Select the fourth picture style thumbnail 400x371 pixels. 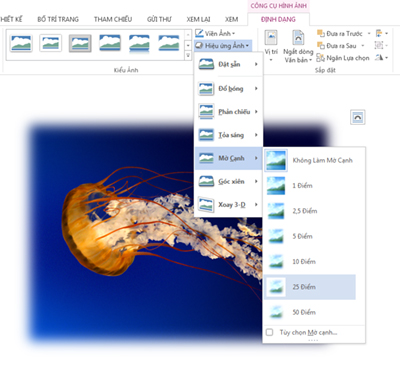(x=110, y=43)
